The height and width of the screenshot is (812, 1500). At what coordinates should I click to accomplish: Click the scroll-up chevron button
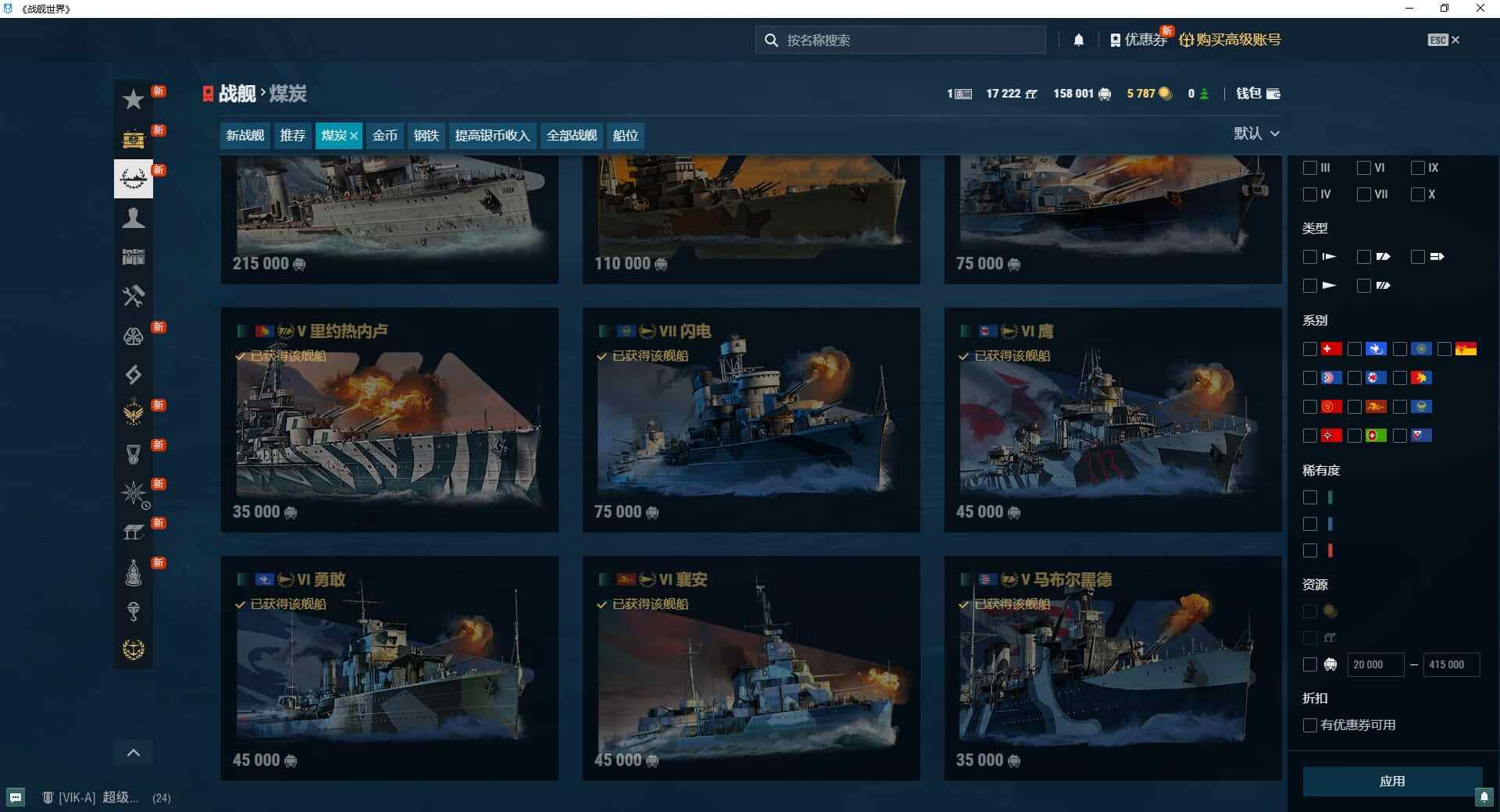[134, 753]
